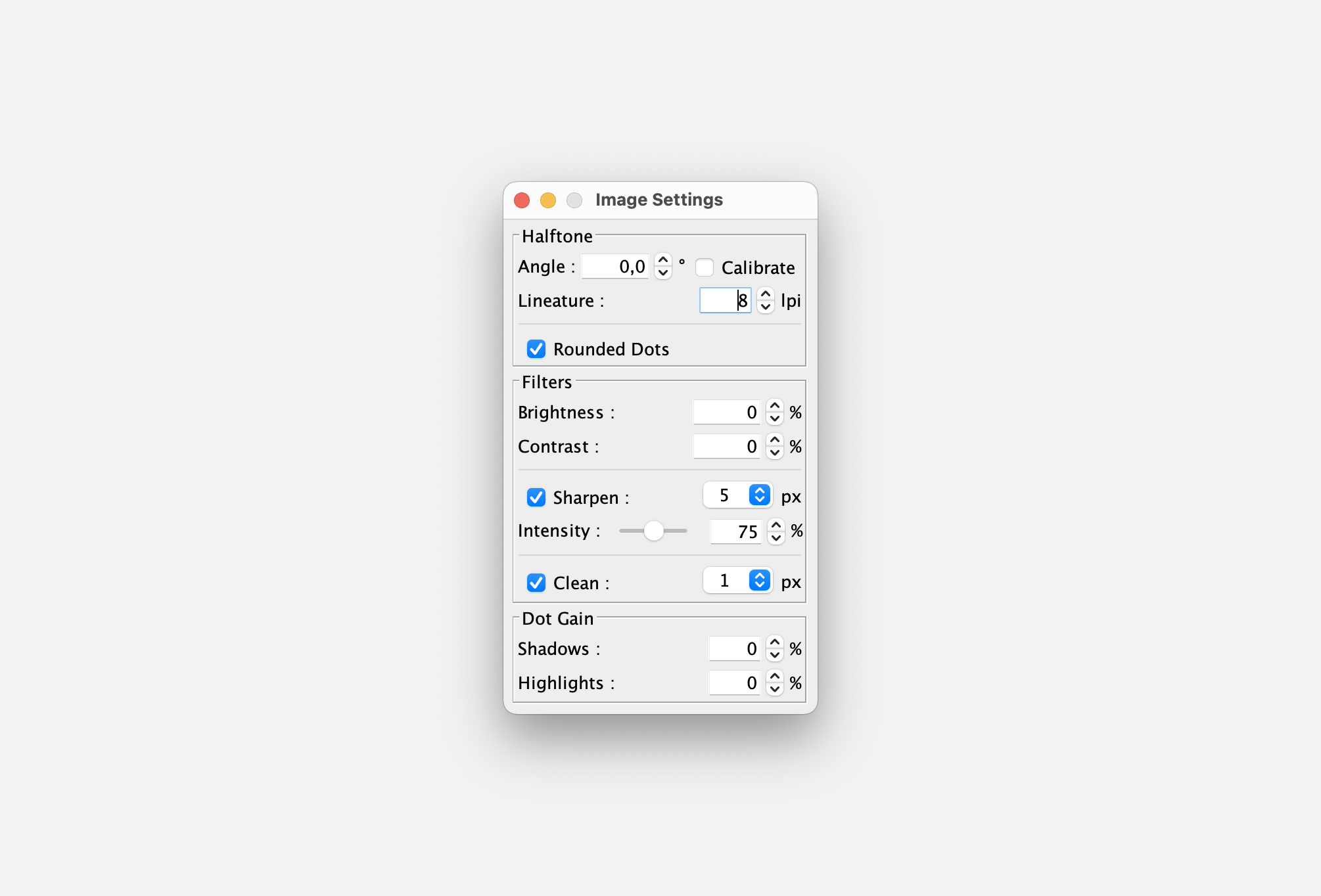Disable the Sharpen filter checkbox
This screenshot has width=1321, height=896.
536,497
